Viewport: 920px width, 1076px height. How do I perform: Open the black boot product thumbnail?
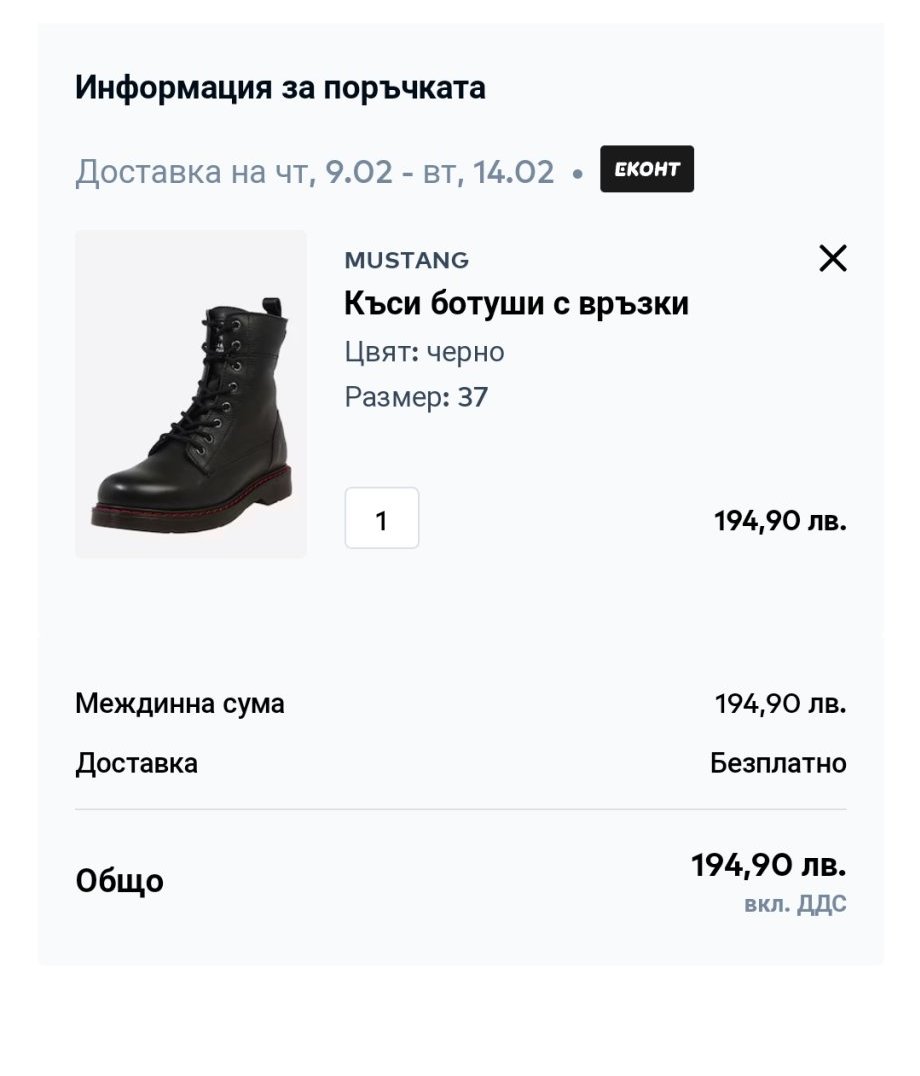coord(191,394)
